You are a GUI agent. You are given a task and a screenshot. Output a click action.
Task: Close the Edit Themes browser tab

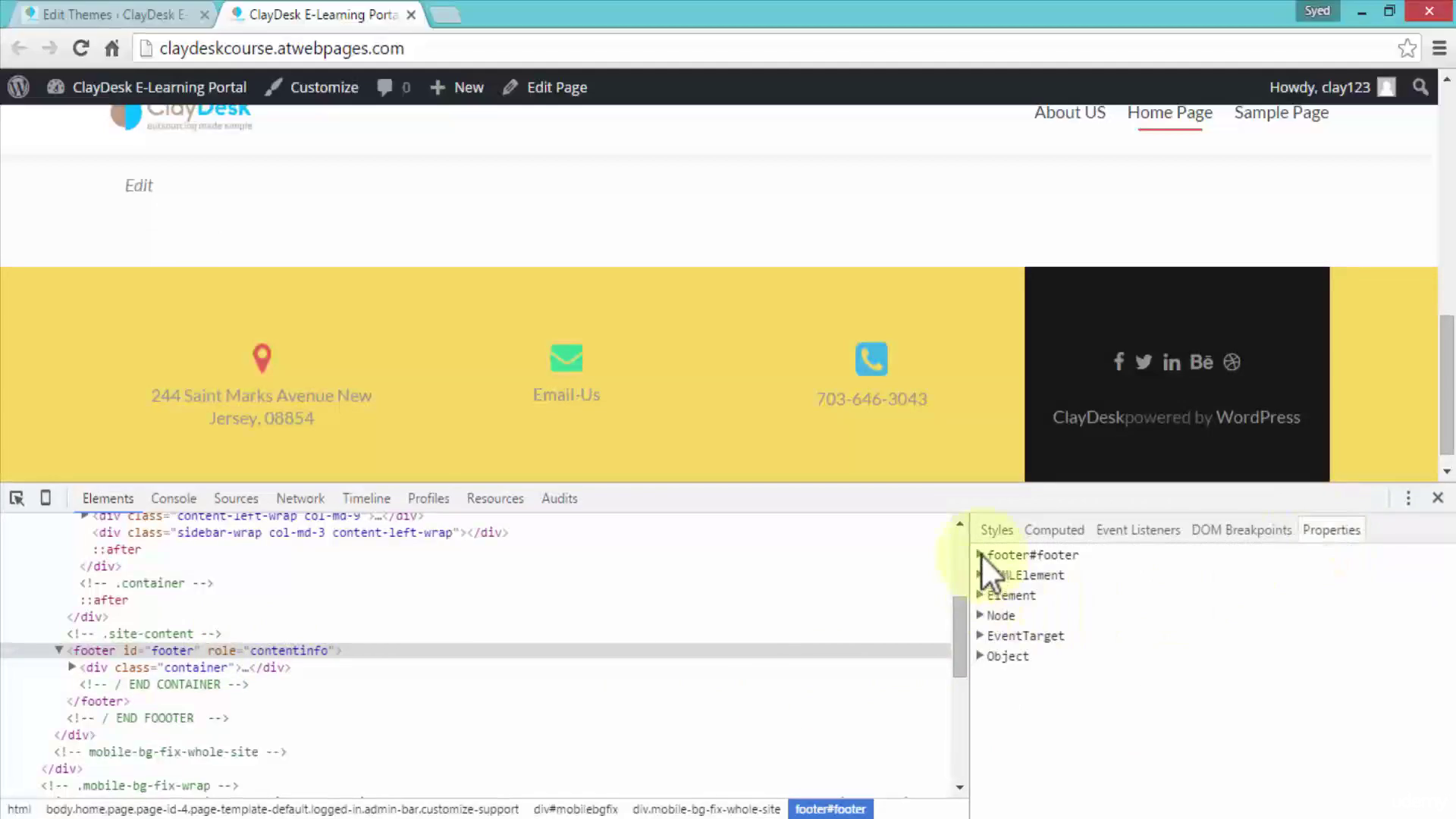tap(204, 14)
